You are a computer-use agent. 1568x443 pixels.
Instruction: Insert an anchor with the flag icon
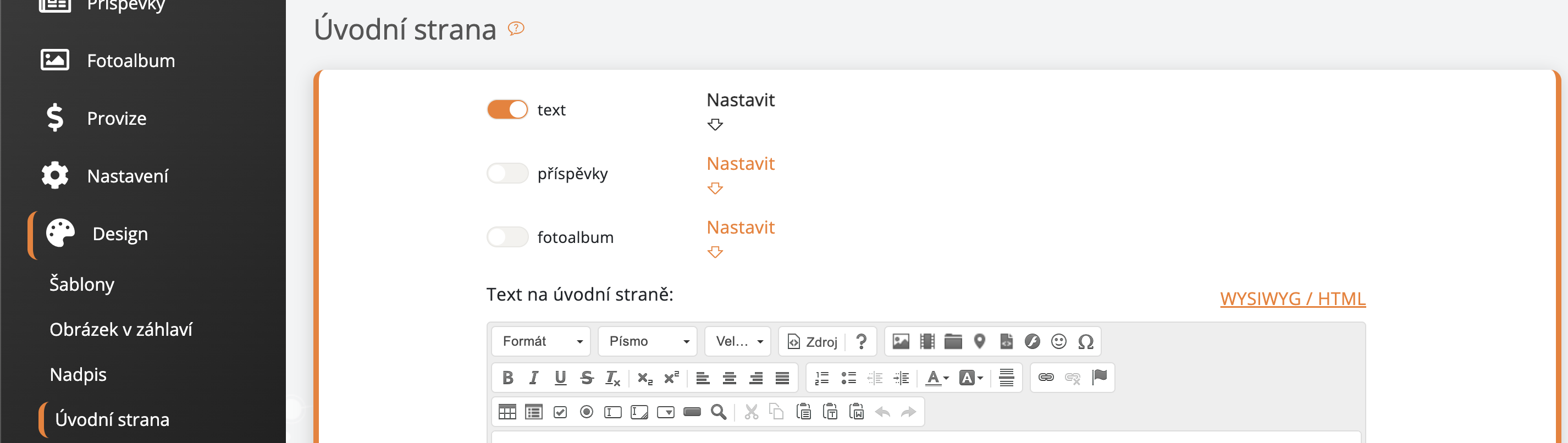click(x=1100, y=378)
